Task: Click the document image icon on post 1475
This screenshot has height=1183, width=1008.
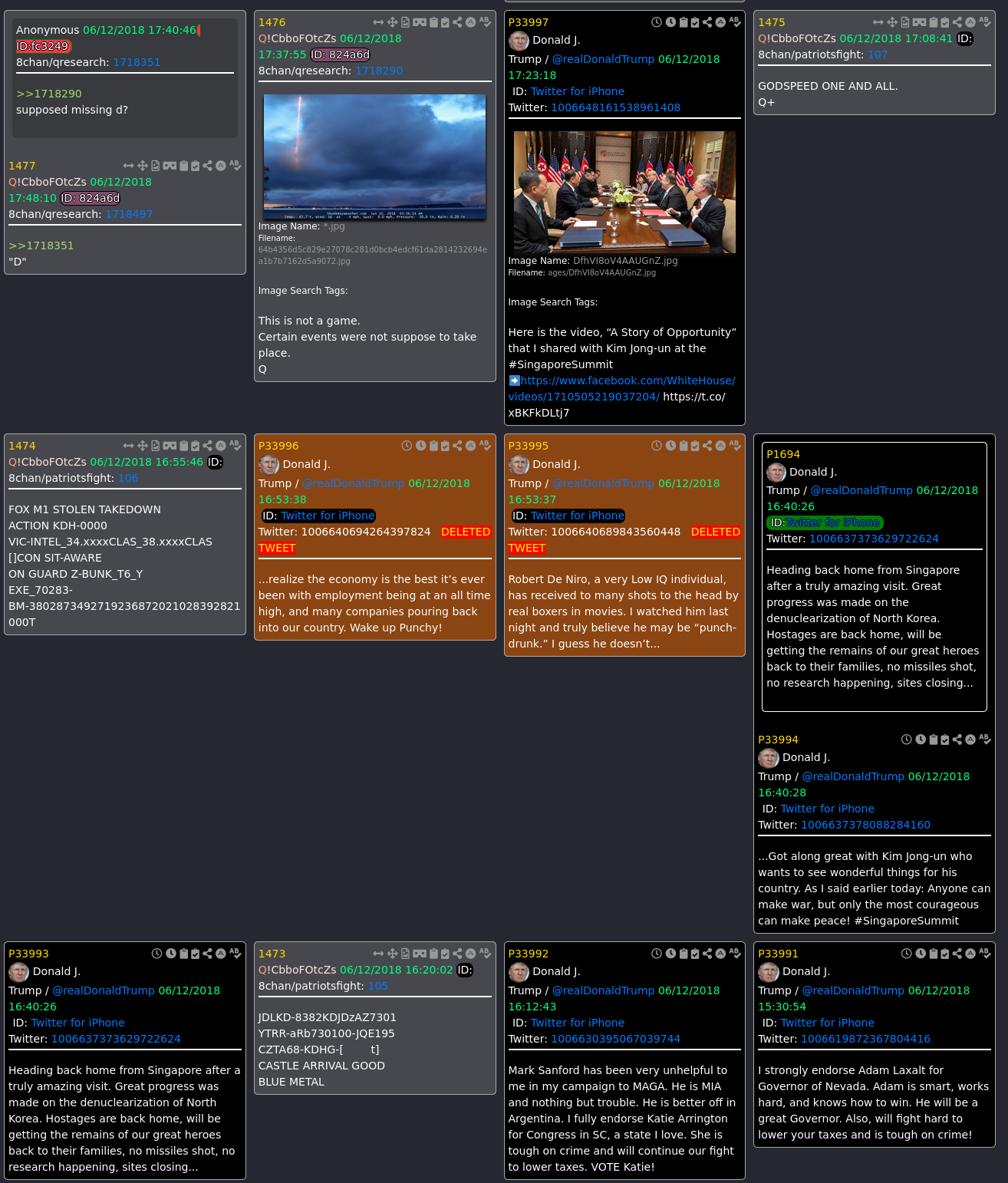Action: tap(905, 22)
